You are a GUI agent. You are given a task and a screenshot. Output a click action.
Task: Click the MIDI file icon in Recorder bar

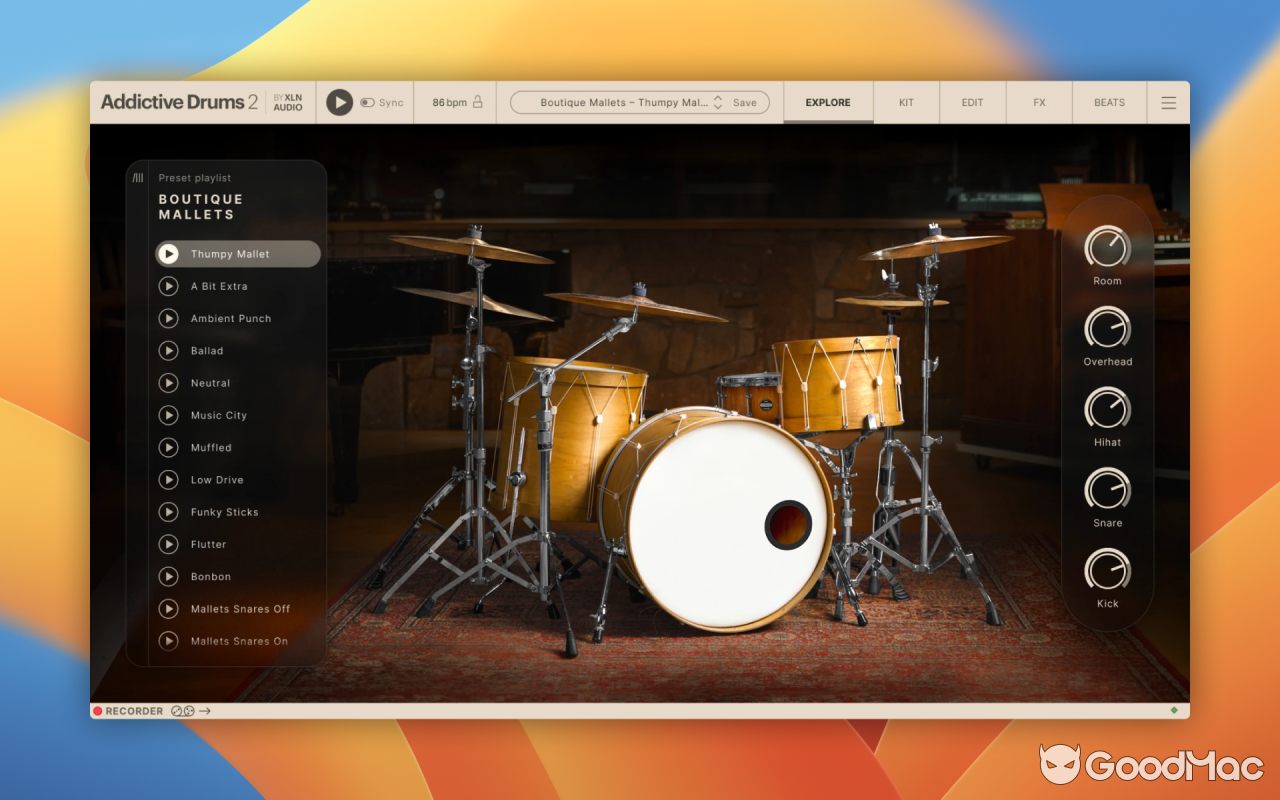point(189,710)
